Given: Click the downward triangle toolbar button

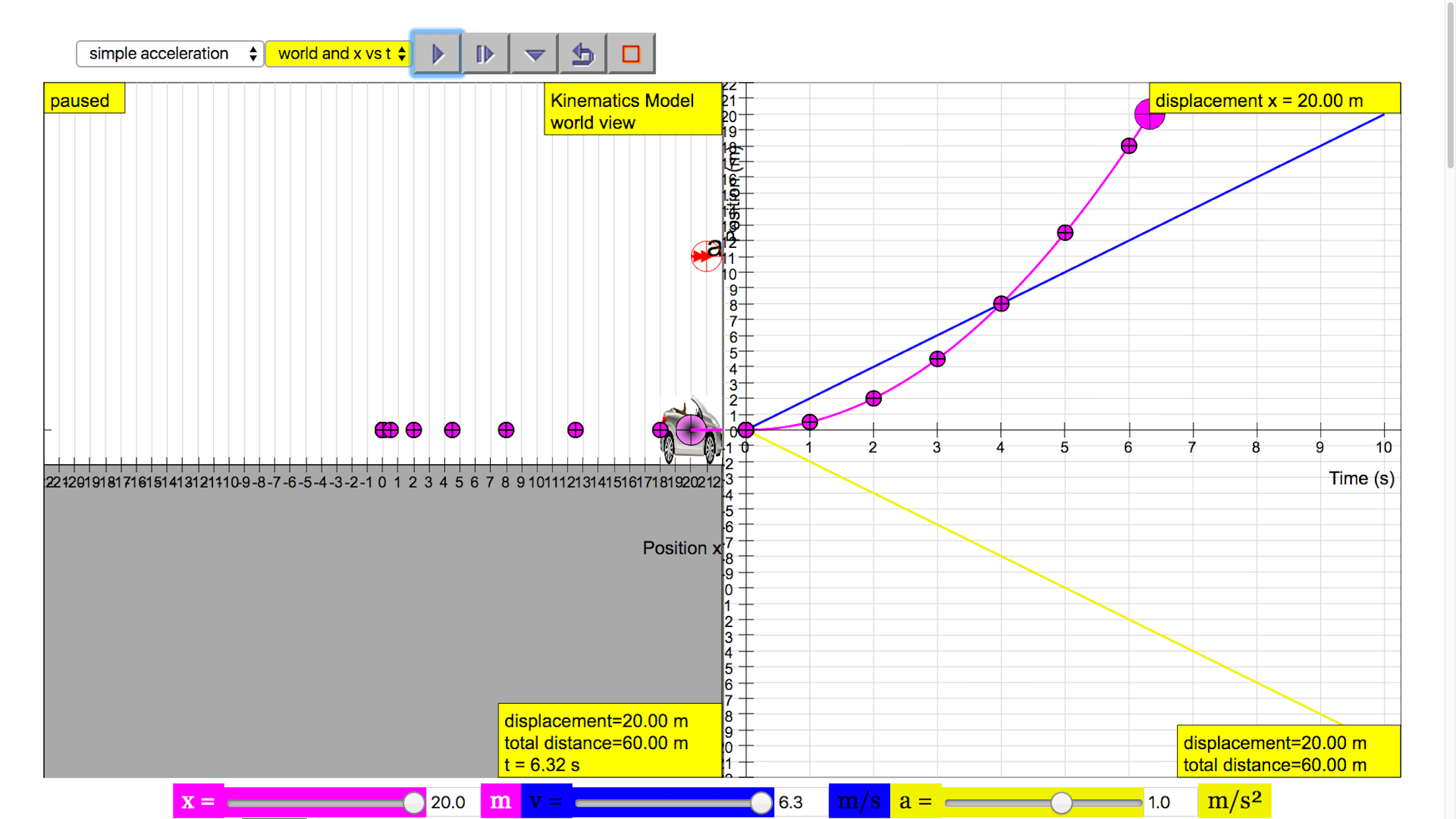Looking at the screenshot, I should coord(534,53).
